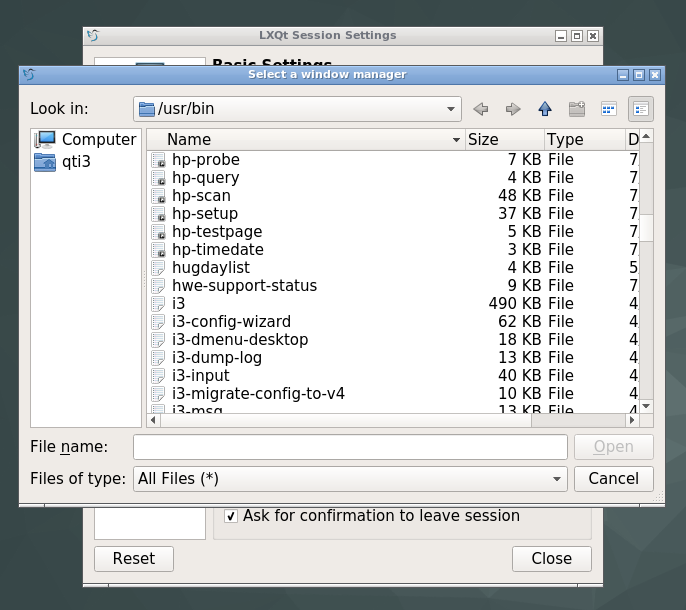686x610 pixels.
Task: Go forward with the right arrow icon
Action: pyautogui.click(x=513, y=109)
